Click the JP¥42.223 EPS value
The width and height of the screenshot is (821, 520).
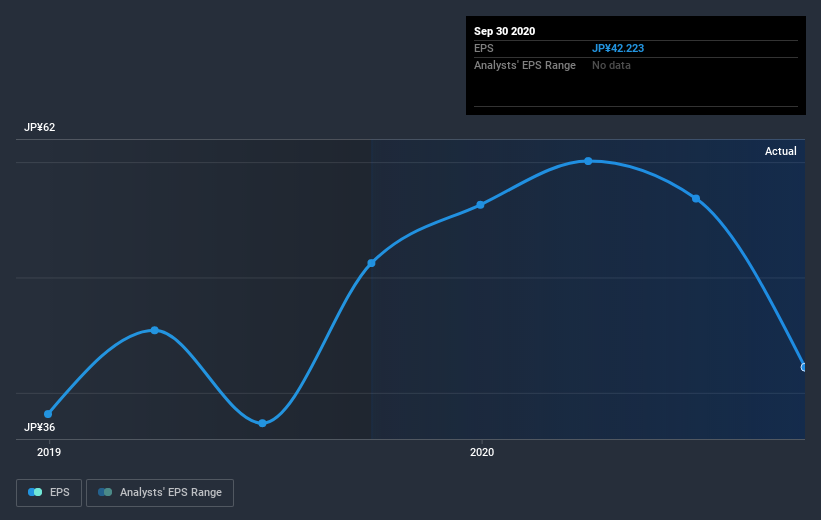click(x=618, y=48)
